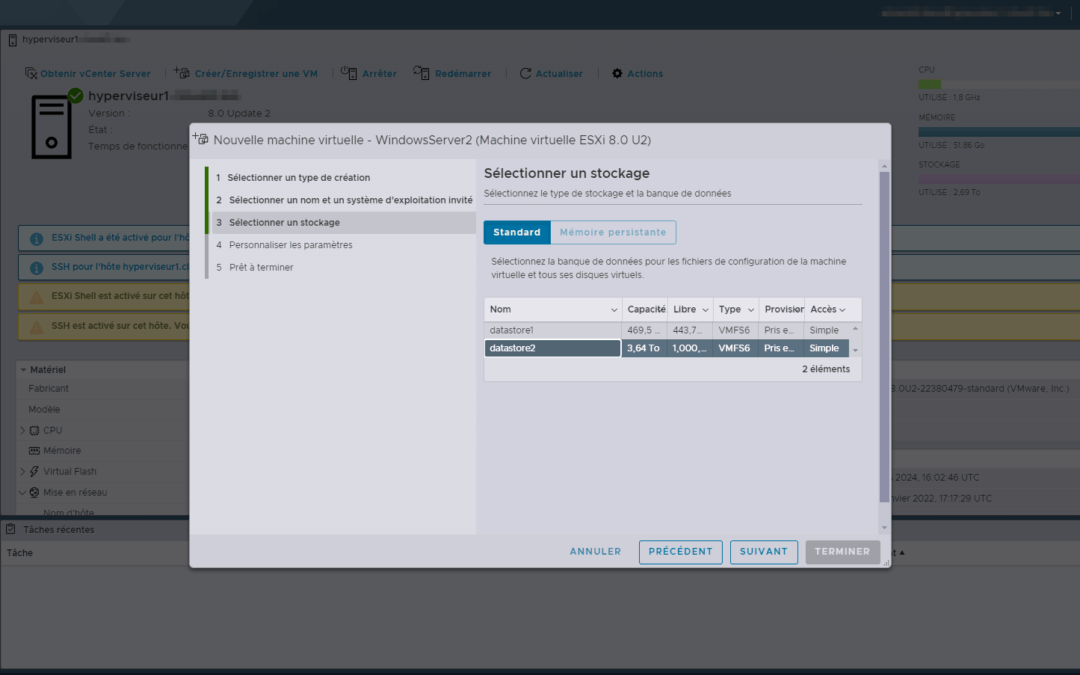Click the large server host image
Viewport: 1080px width, 675px height.
(x=52, y=127)
